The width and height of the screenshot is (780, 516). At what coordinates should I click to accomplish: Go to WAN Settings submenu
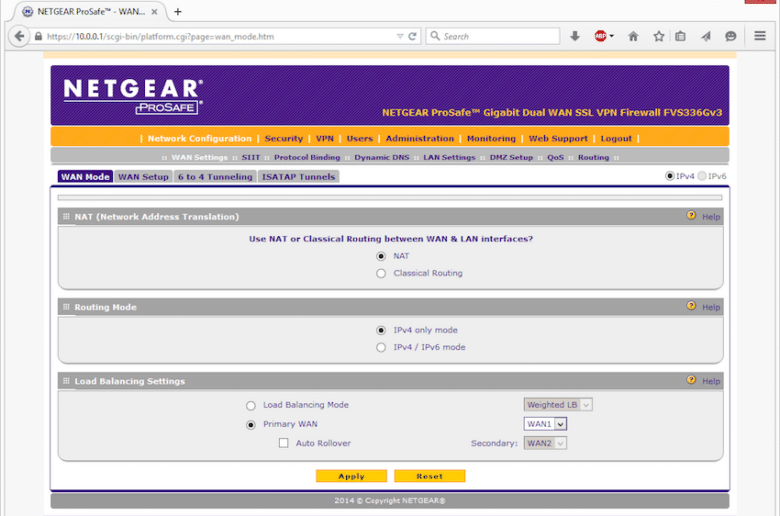pyautogui.click(x=199, y=157)
